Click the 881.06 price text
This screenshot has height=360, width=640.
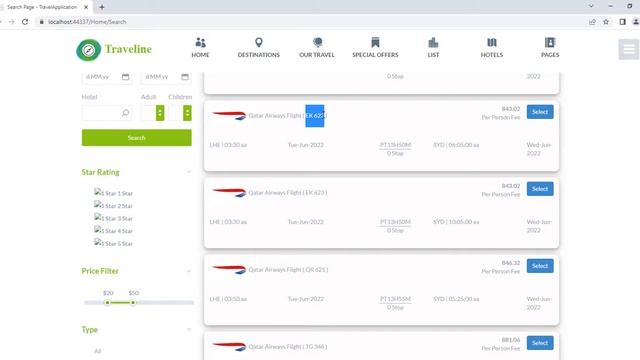pyautogui.click(x=511, y=340)
